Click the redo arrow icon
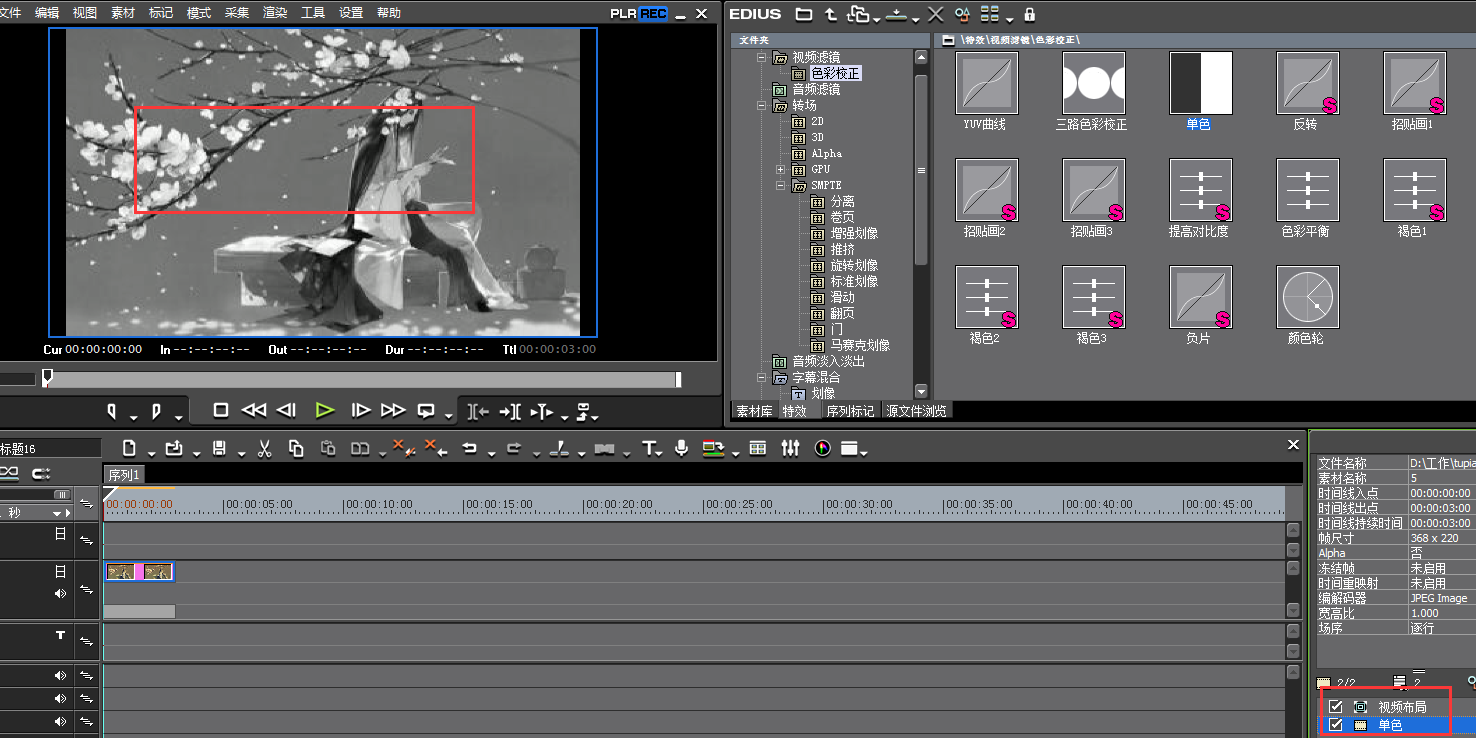 [x=514, y=449]
